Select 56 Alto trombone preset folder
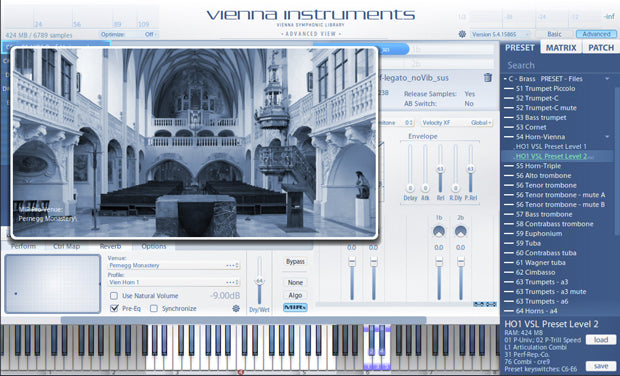The width and height of the screenshot is (620, 376). pyautogui.click(x=543, y=176)
